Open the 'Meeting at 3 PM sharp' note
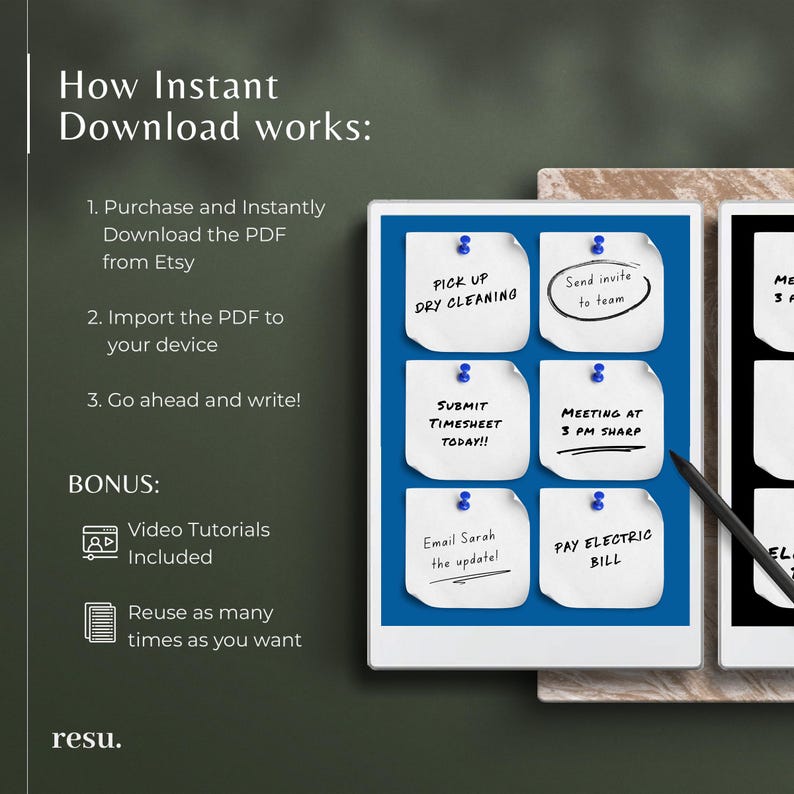The image size is (794, 794). tap(602, 420)
